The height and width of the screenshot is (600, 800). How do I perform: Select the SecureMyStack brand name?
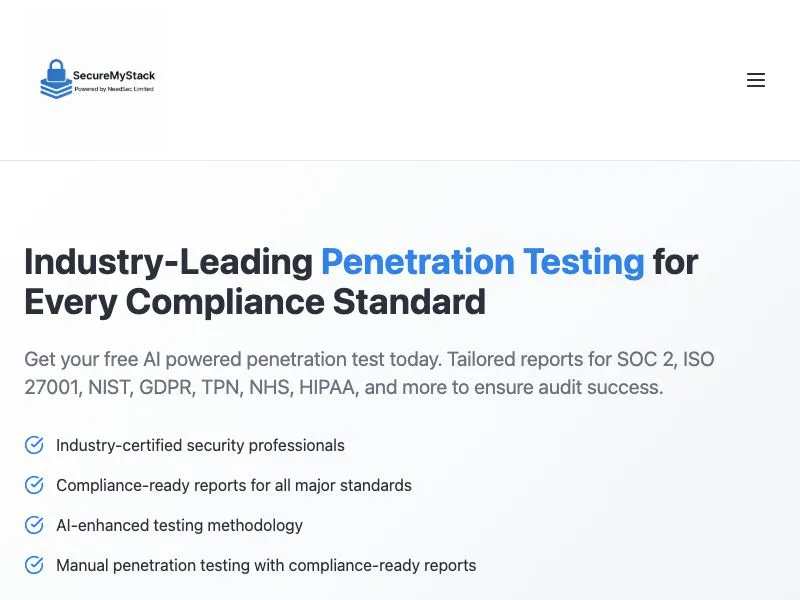point(114,76)
